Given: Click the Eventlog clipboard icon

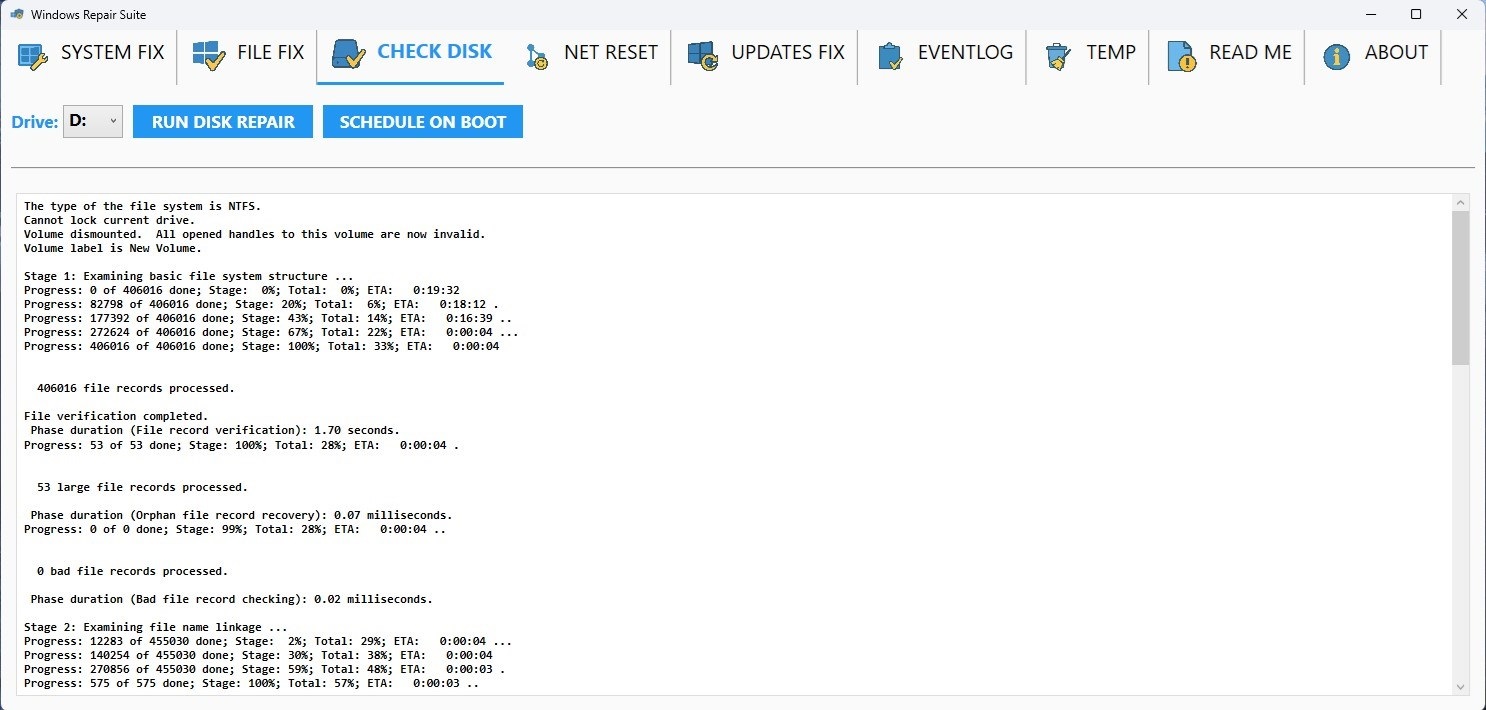Looking at the screenshot, I should coord(890,55).
